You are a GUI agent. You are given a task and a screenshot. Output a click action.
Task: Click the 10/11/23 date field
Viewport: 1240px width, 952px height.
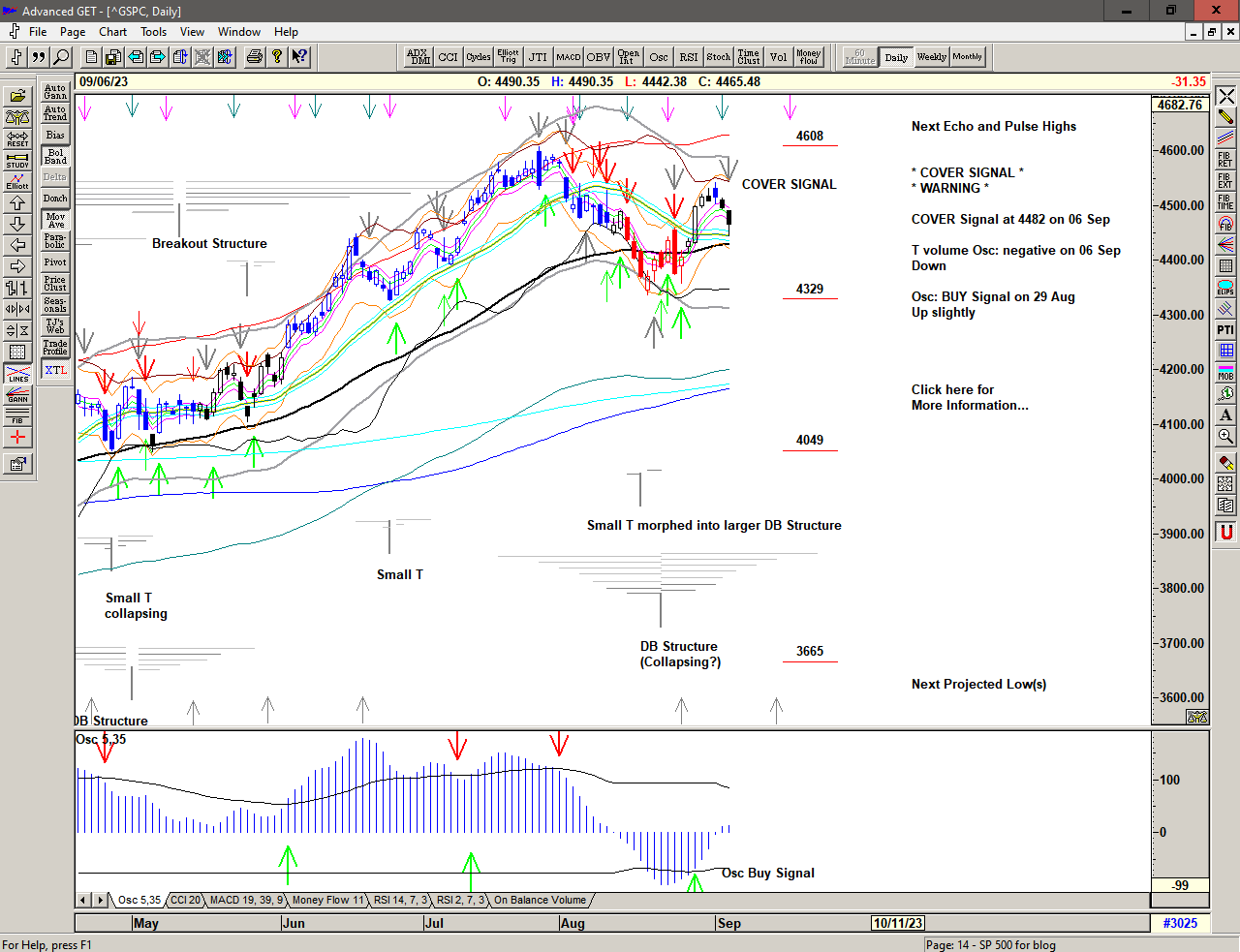pyautogui.click(x=898, y=923)
